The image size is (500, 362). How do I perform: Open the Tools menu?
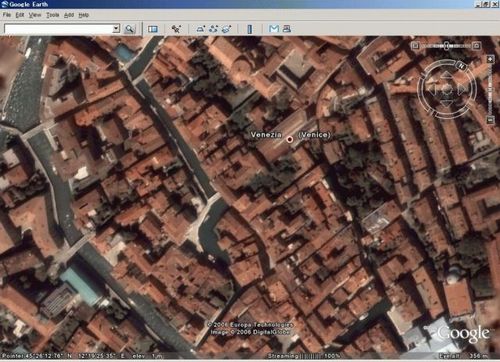click(x=52, y=15)
